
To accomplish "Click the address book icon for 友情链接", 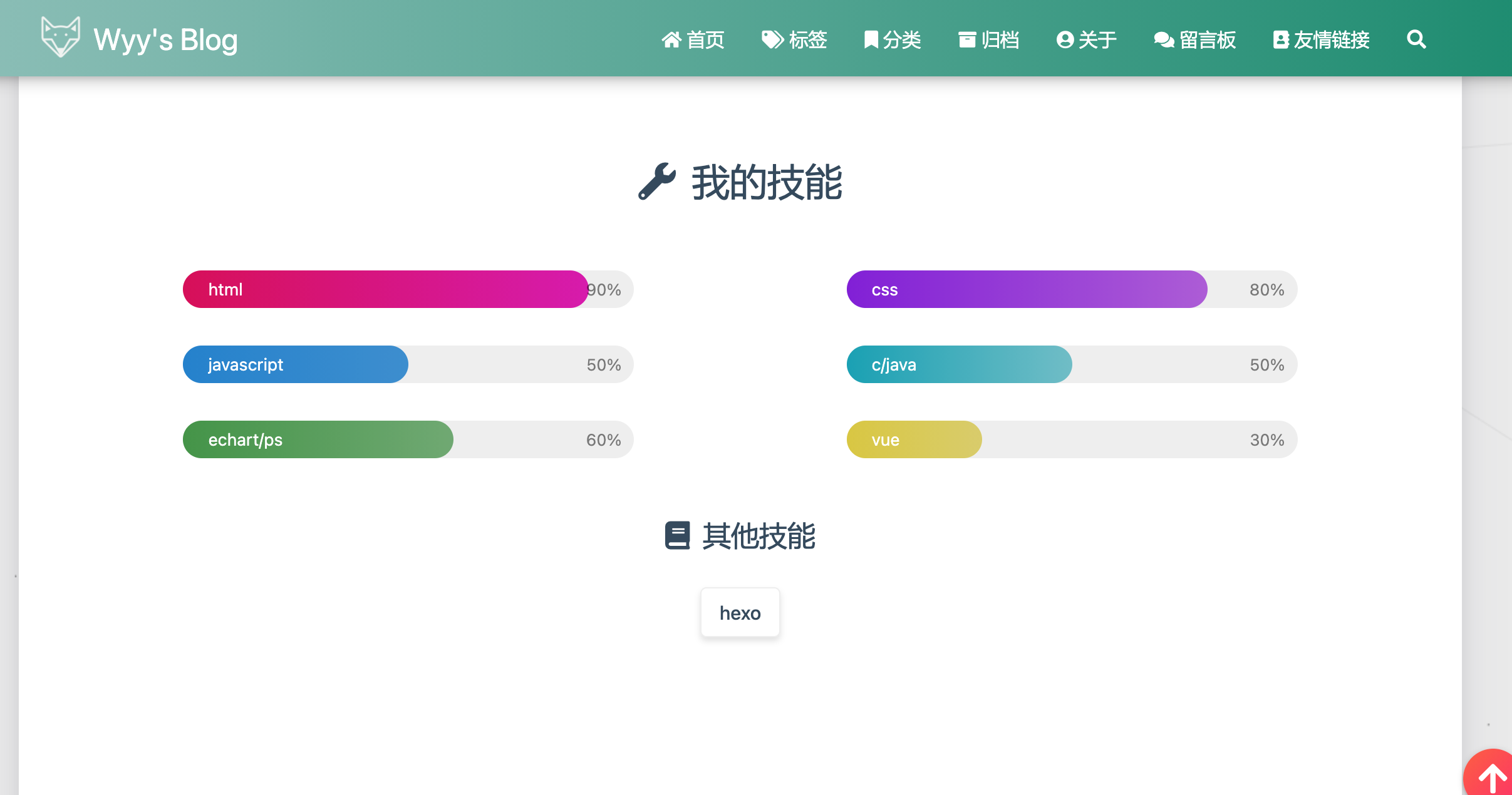I will click(x=1281, y=39).
